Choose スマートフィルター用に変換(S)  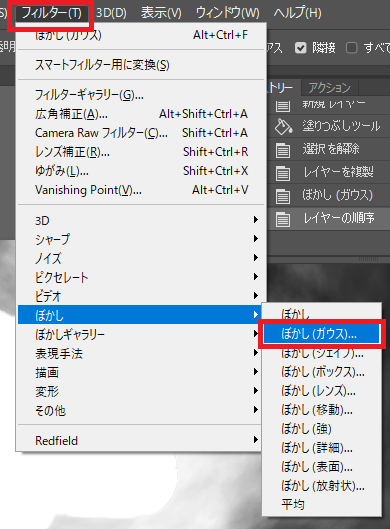point(142,65)
